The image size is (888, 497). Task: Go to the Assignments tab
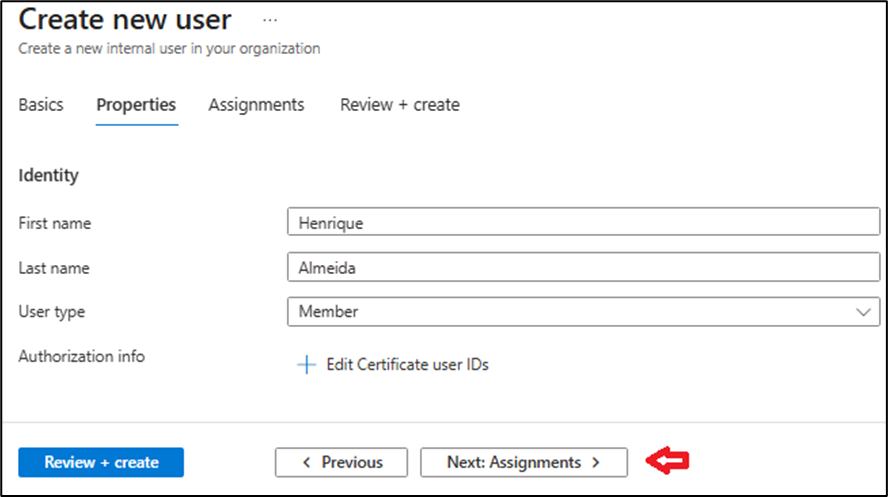point(256,105)
